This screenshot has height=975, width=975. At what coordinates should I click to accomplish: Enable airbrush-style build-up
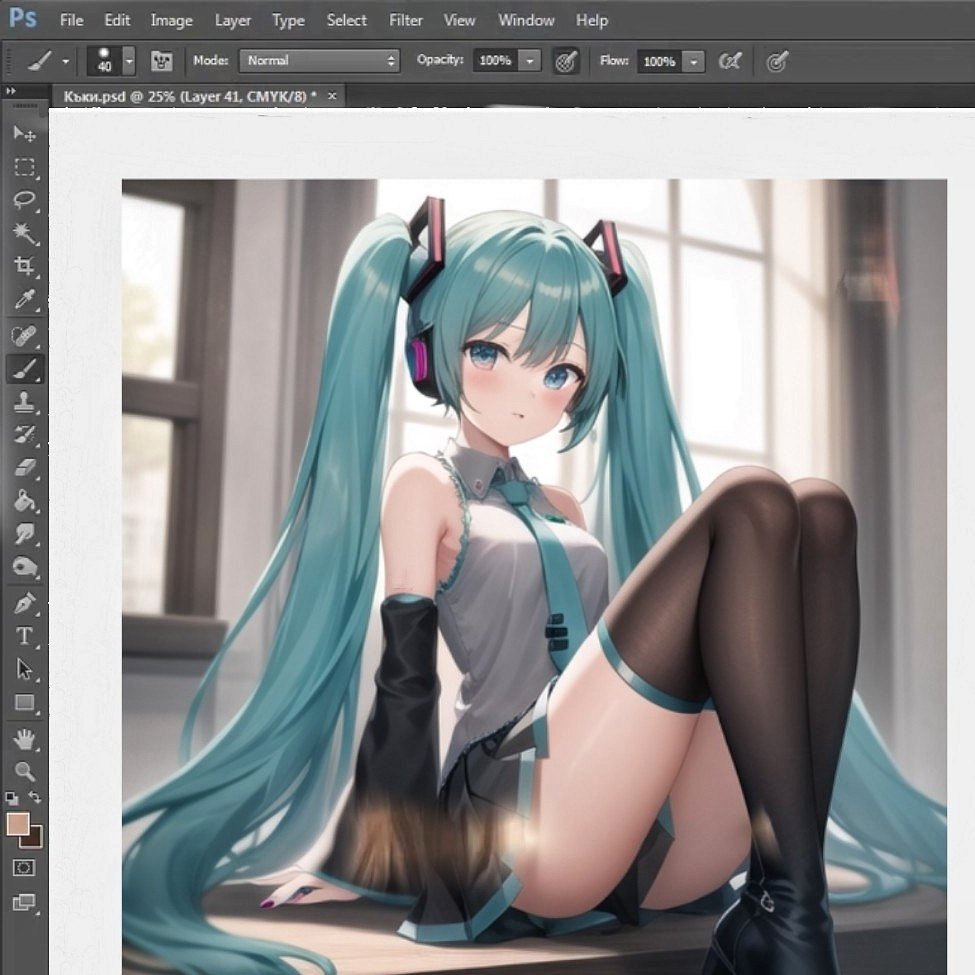730,61
